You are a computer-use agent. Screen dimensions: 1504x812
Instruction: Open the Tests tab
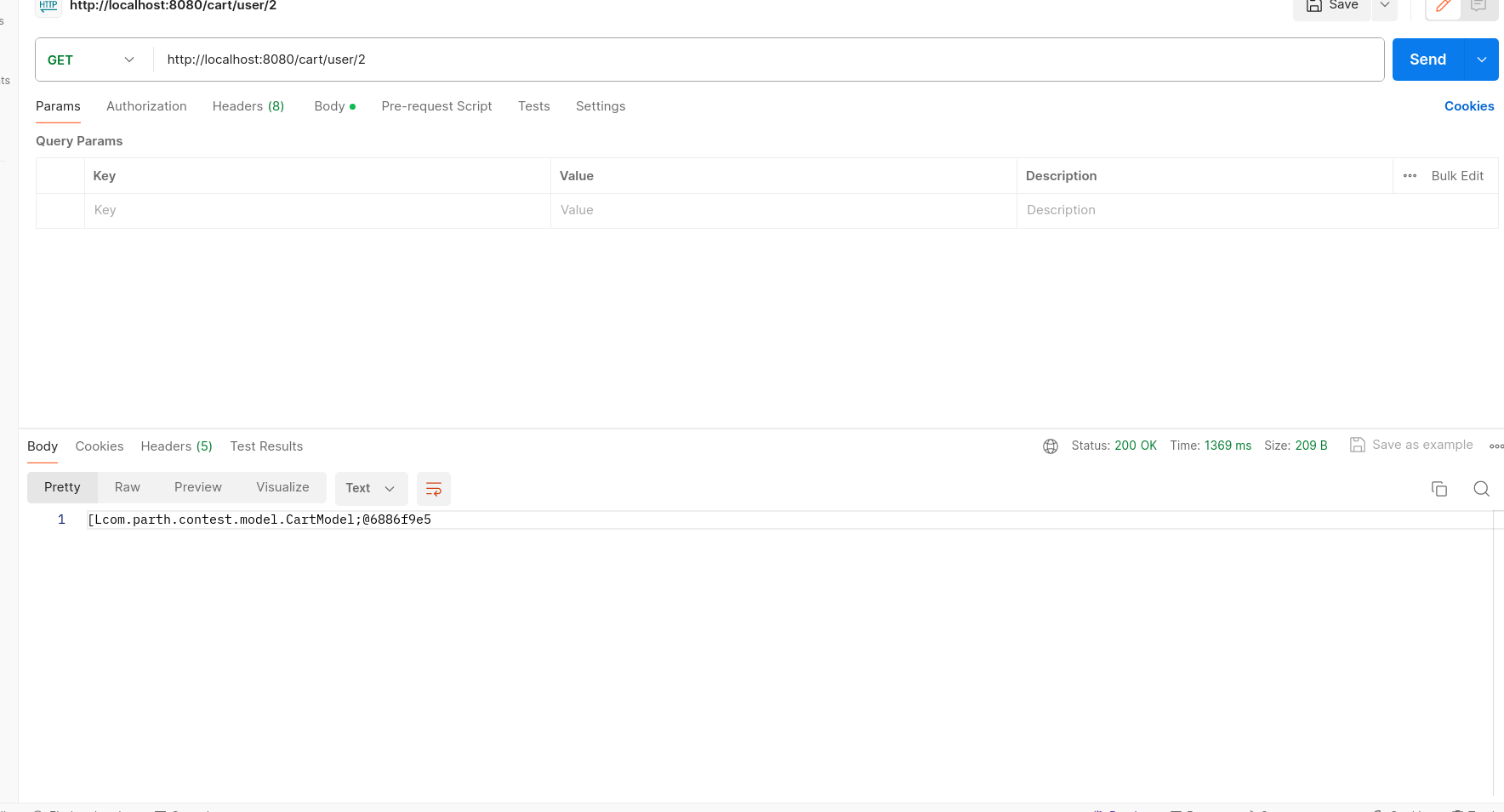pyautogui.click(x=534, y=106)
